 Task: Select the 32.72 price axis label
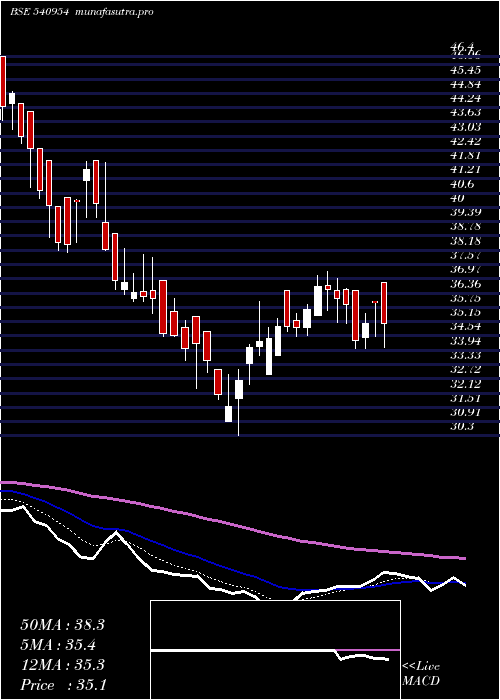(466, 370)
